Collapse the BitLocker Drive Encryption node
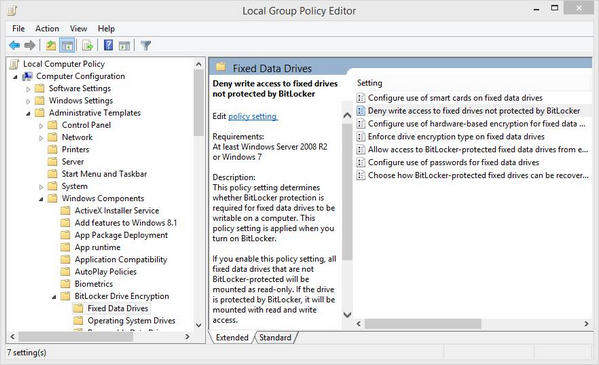The image size is (599, 365). pos(54,297)
